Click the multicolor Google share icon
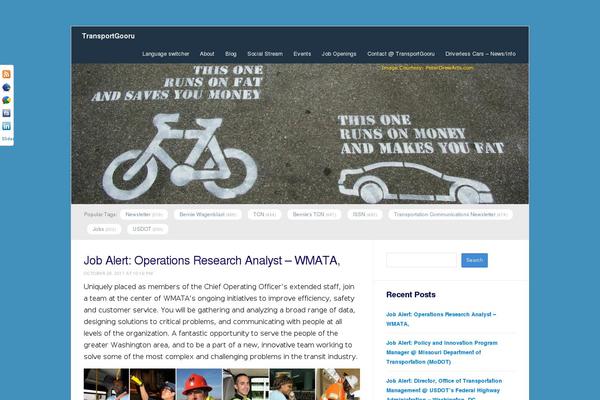The image size is (600, 400). tap(7, 100)
